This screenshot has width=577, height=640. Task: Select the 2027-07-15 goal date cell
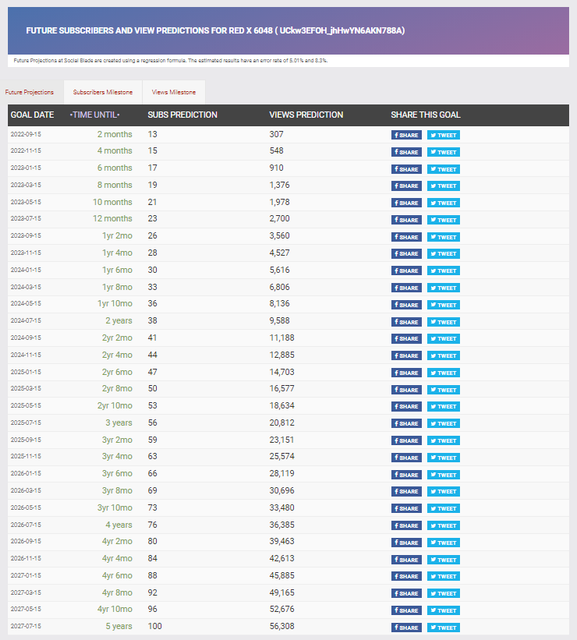point(26,626)
